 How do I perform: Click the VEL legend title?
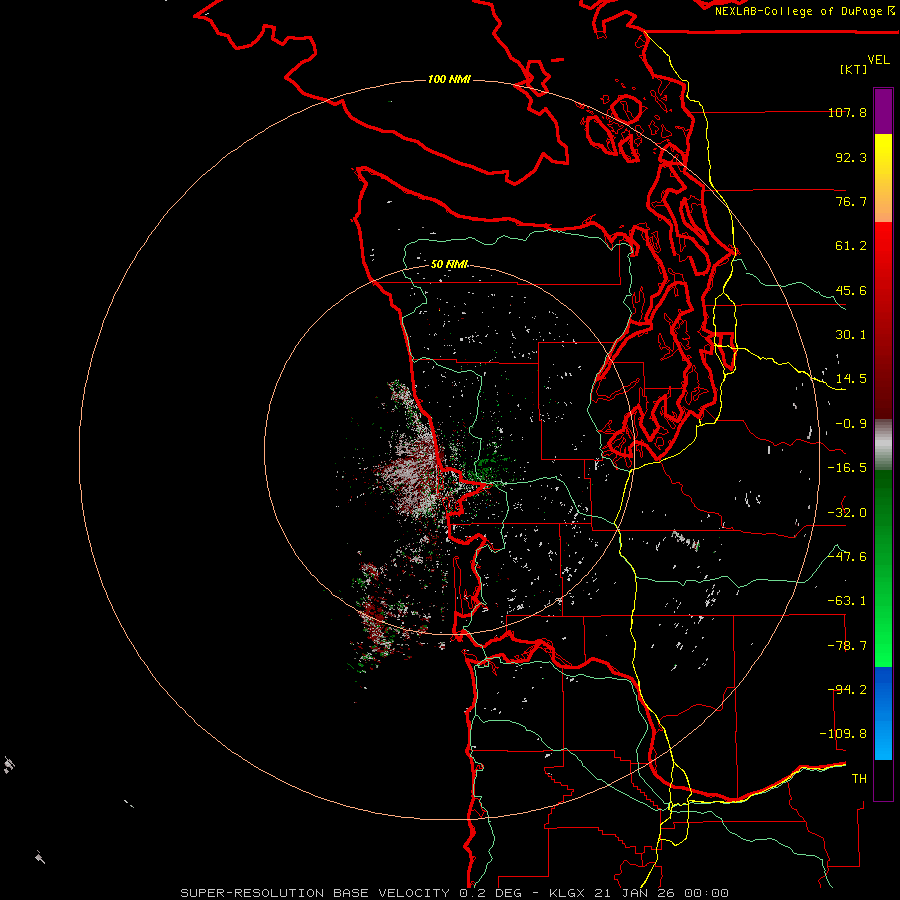point(878,59)
